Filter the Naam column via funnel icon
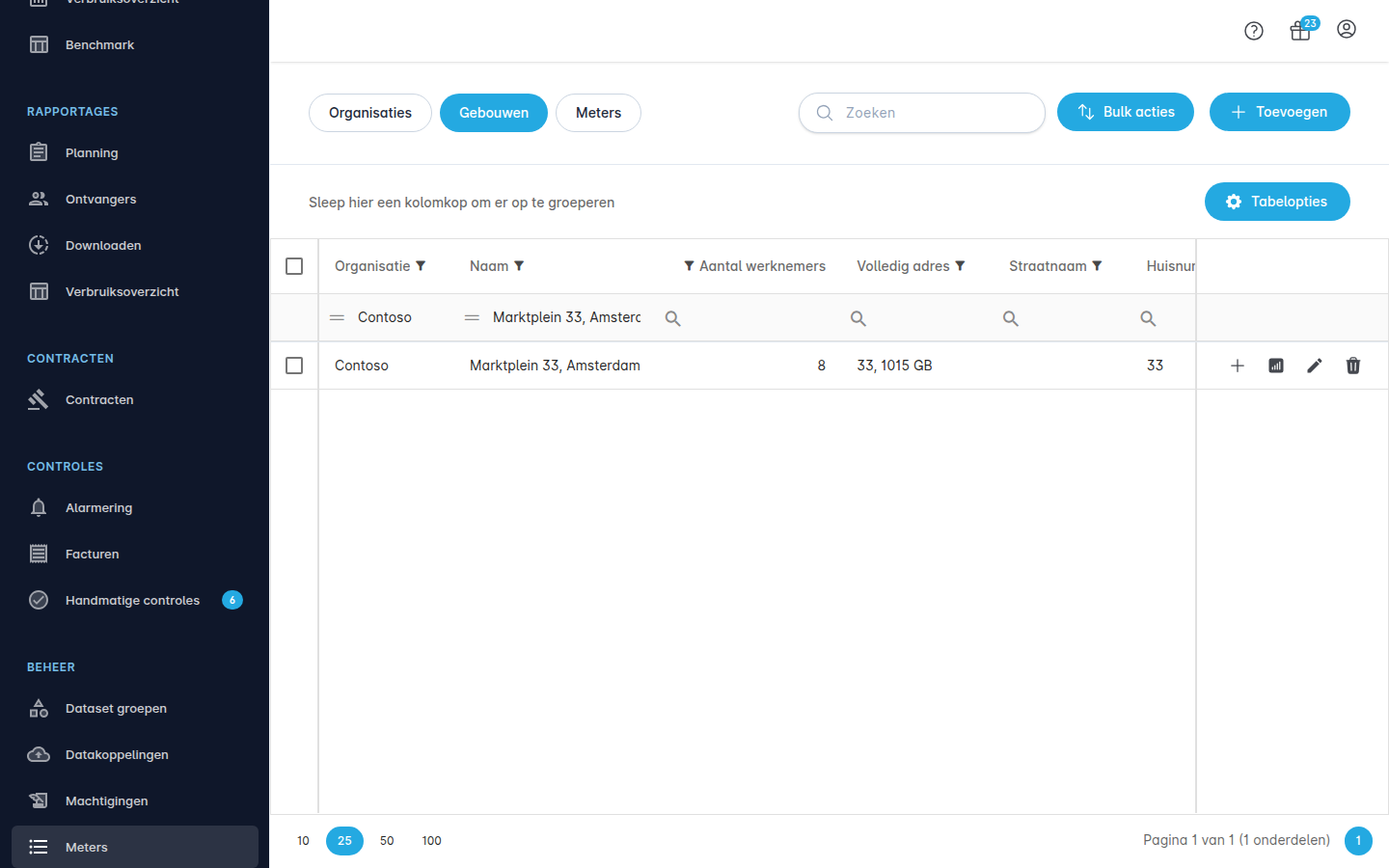This screenshot has height=868, width=1389. [x=519, y=266]
